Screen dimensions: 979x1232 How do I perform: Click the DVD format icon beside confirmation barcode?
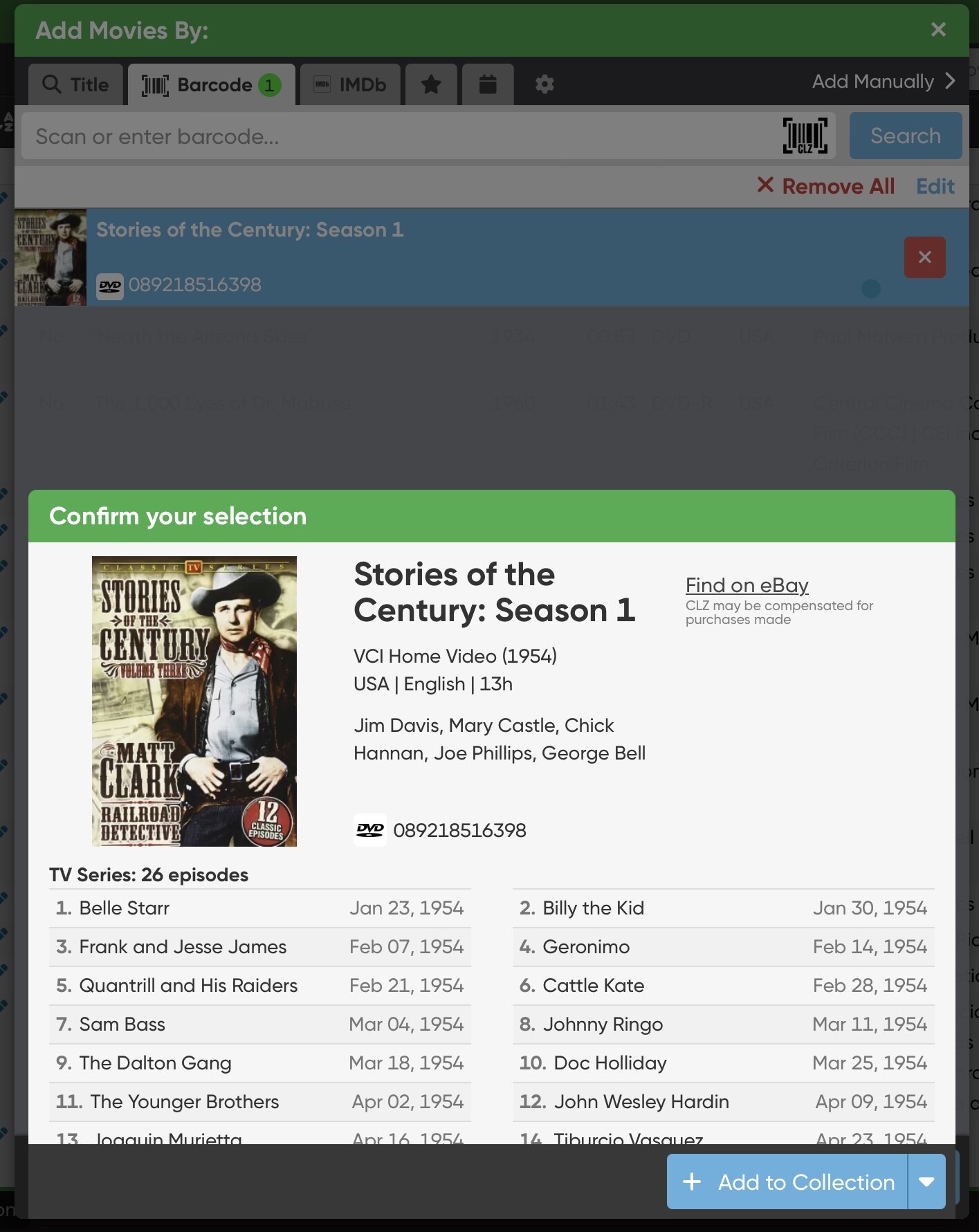pos(370,830)
